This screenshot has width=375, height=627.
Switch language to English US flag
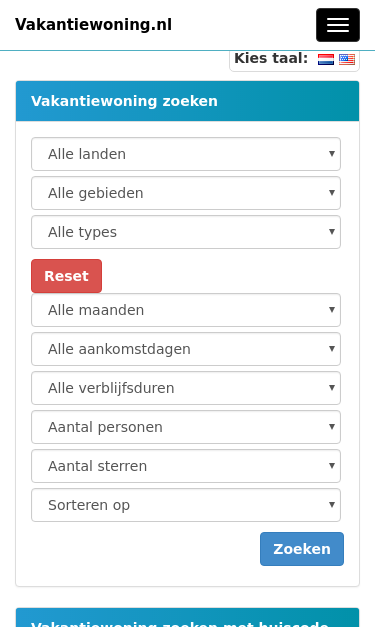pos(347,60)
